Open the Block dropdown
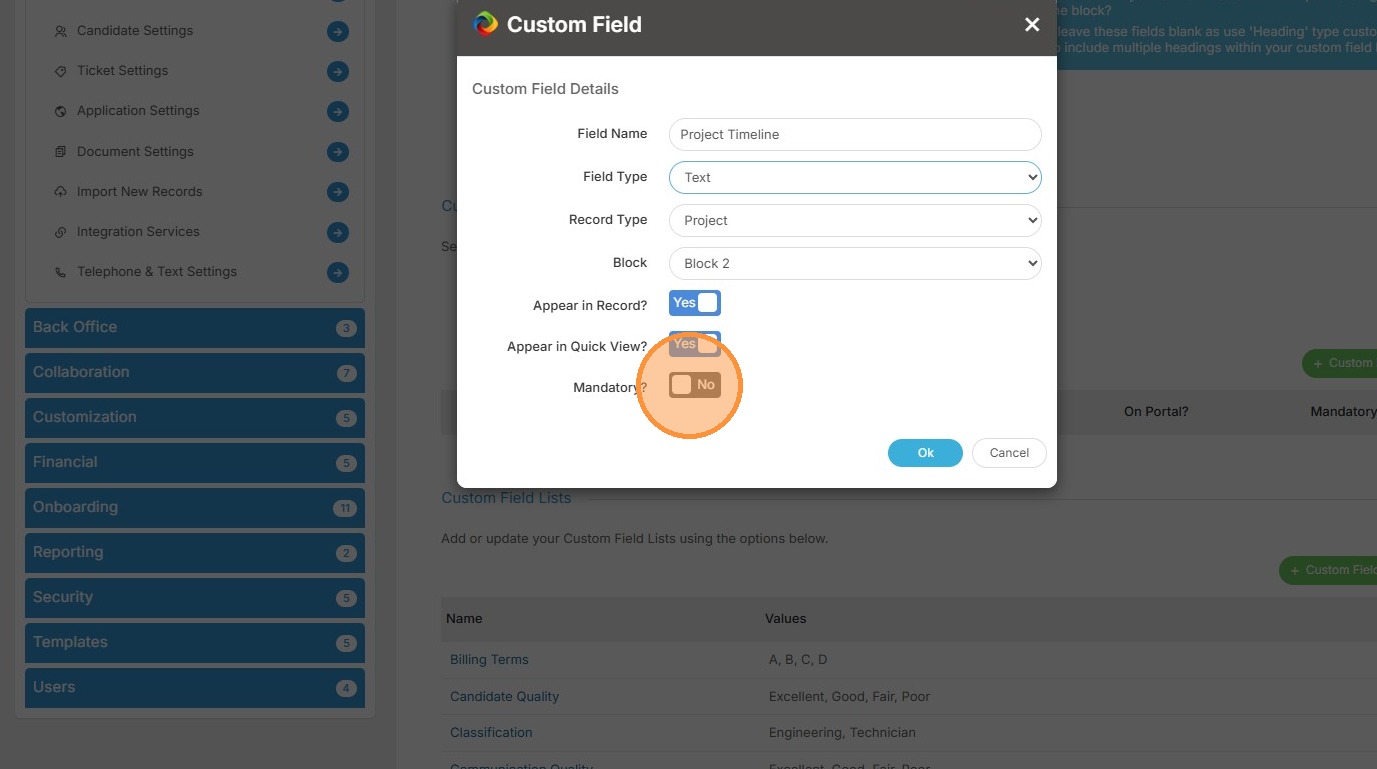The width and height of the screenshot is (1377, 769). point(855,264)
